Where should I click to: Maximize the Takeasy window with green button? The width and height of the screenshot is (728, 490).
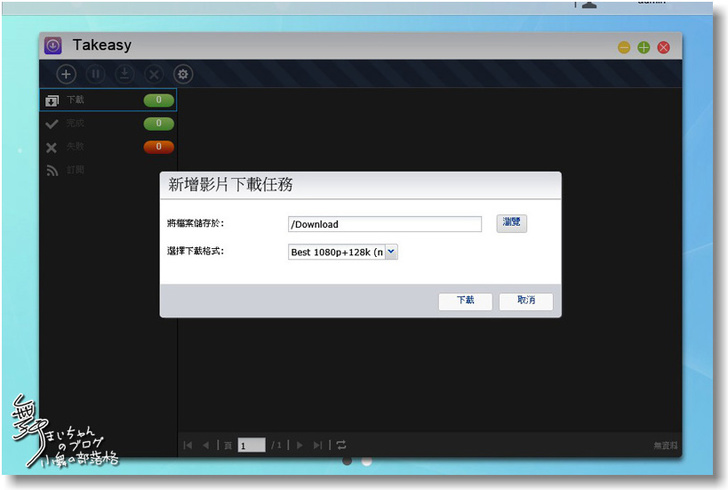(644, 47)
